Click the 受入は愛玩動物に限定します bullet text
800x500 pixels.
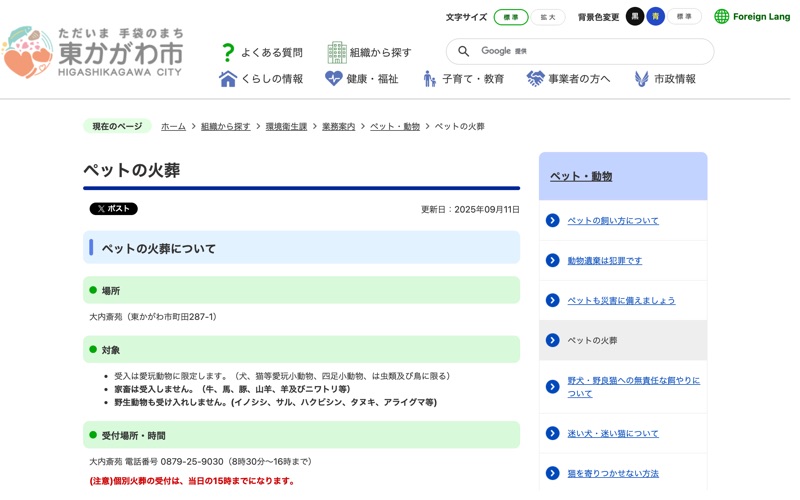pos(283,376)
